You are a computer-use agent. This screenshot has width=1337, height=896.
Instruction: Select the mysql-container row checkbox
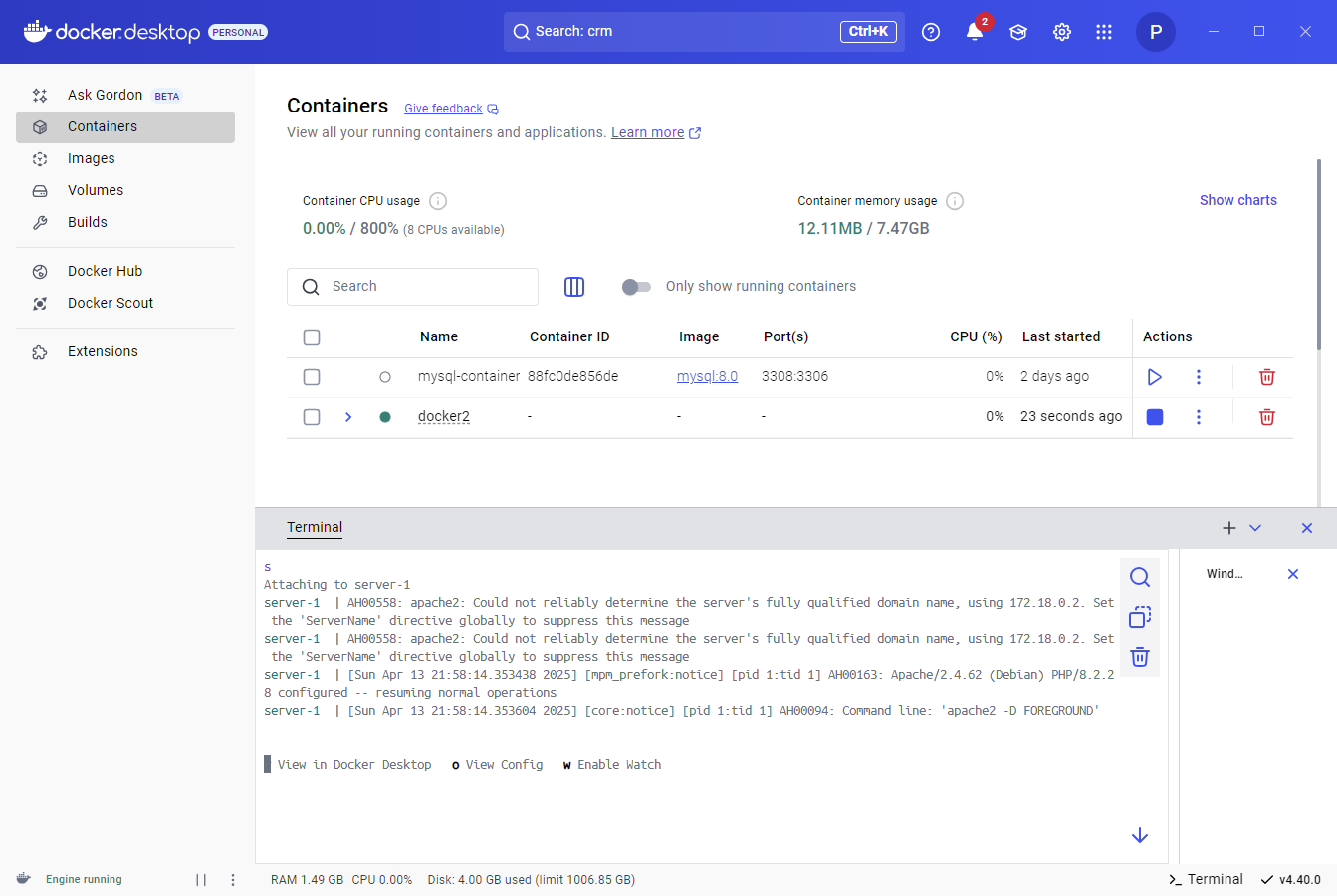312,377
